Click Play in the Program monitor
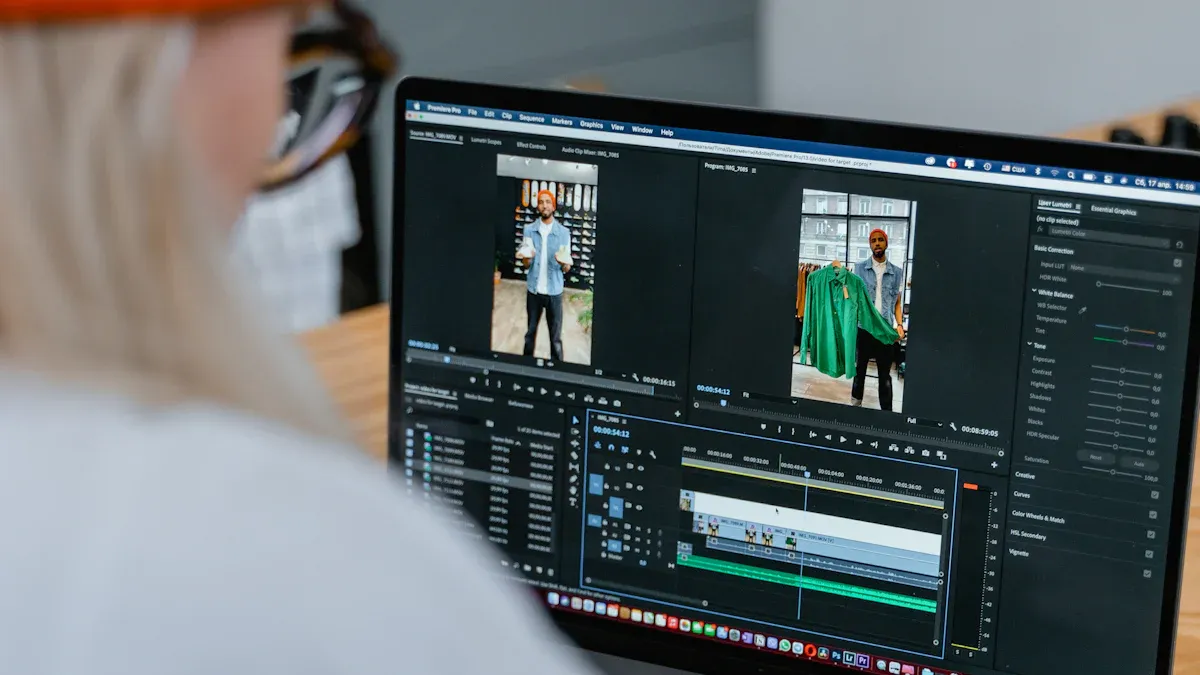Image resolution: width=1200 pixels, height=675 pixels. coord(843,439)
